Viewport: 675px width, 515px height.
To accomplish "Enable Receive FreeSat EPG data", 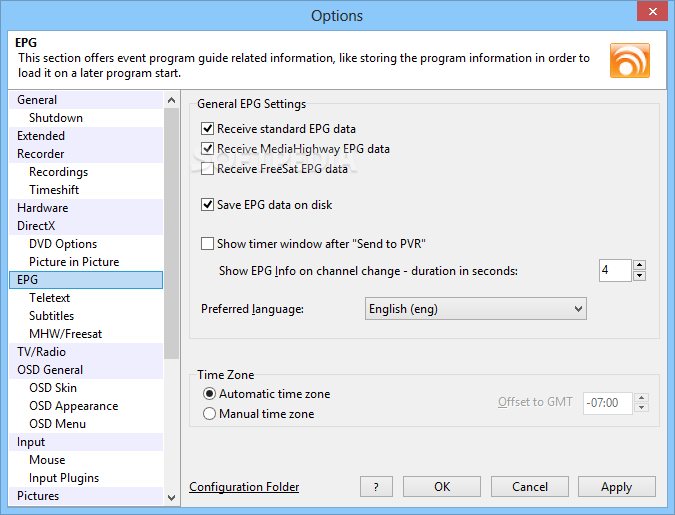I will click(207, 168).
